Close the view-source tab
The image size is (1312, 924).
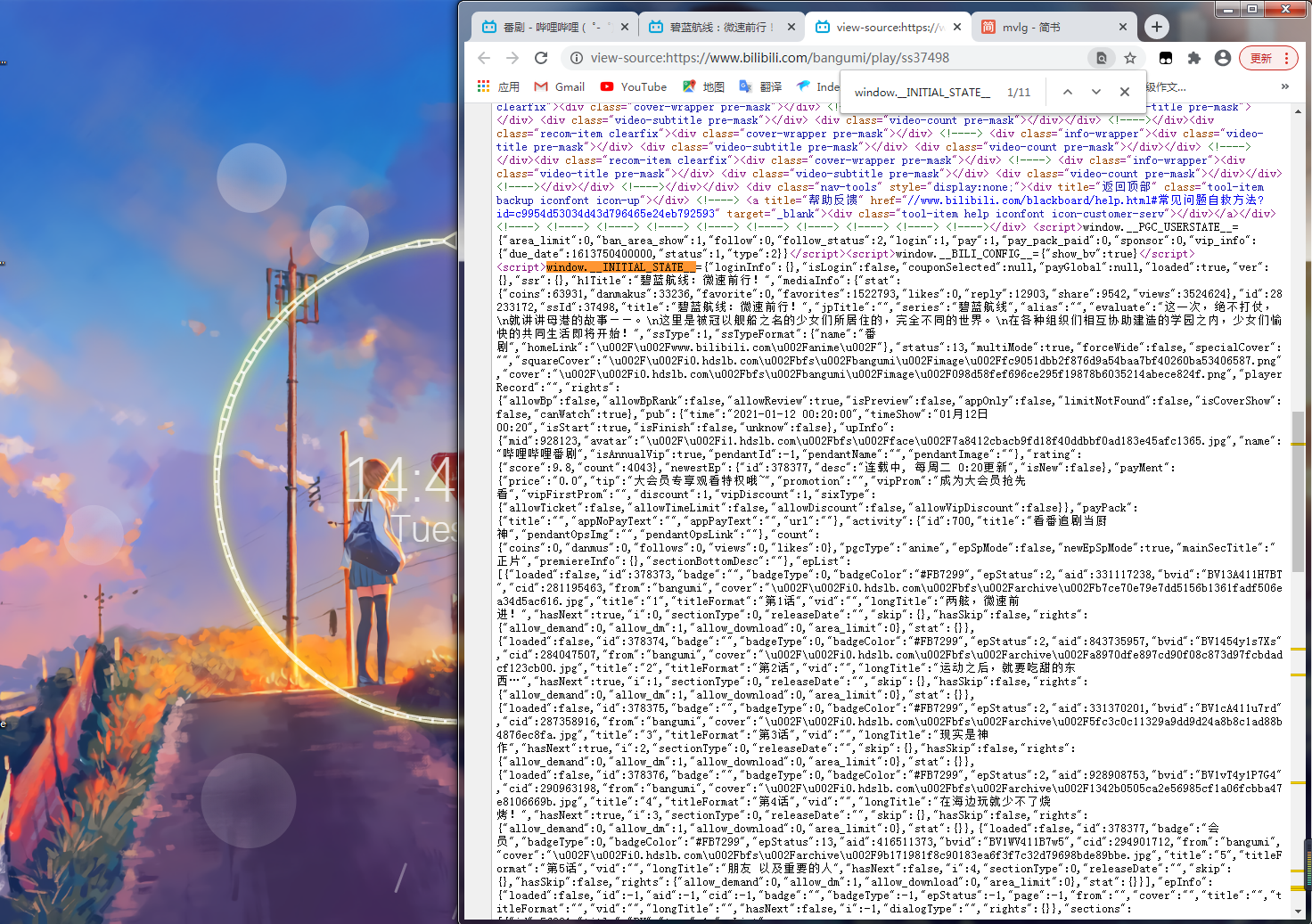(957, 27)
